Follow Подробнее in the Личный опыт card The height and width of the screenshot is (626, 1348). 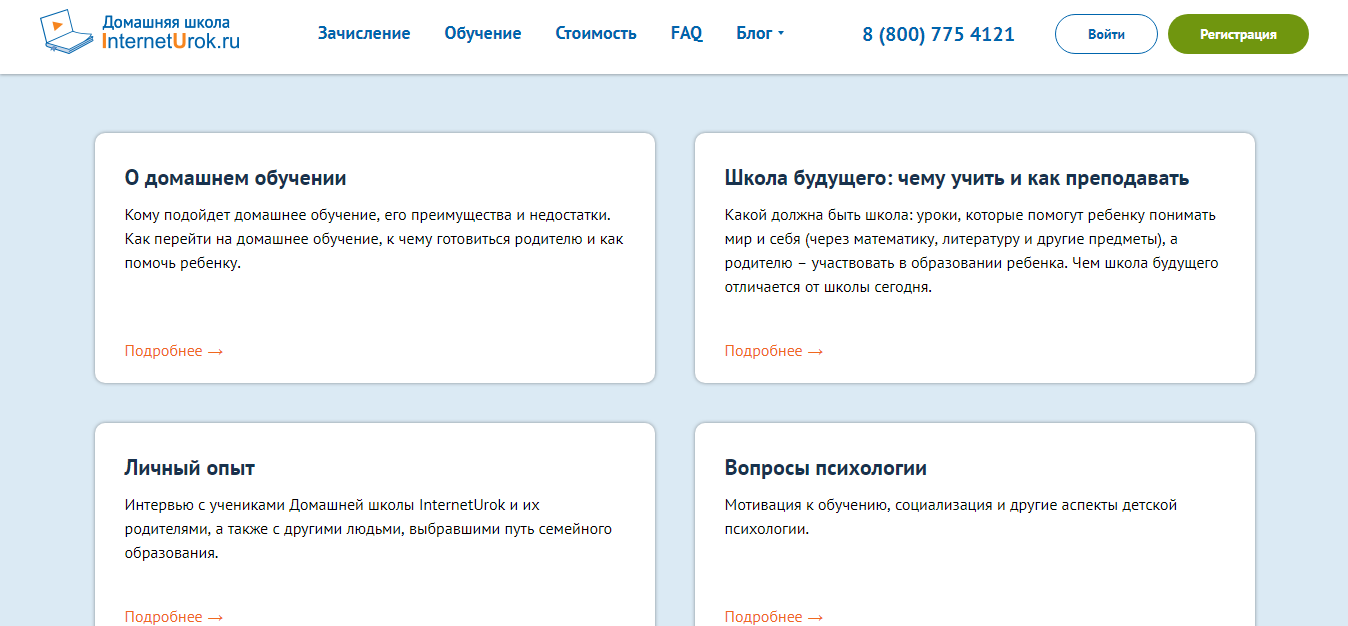[165, 617]
